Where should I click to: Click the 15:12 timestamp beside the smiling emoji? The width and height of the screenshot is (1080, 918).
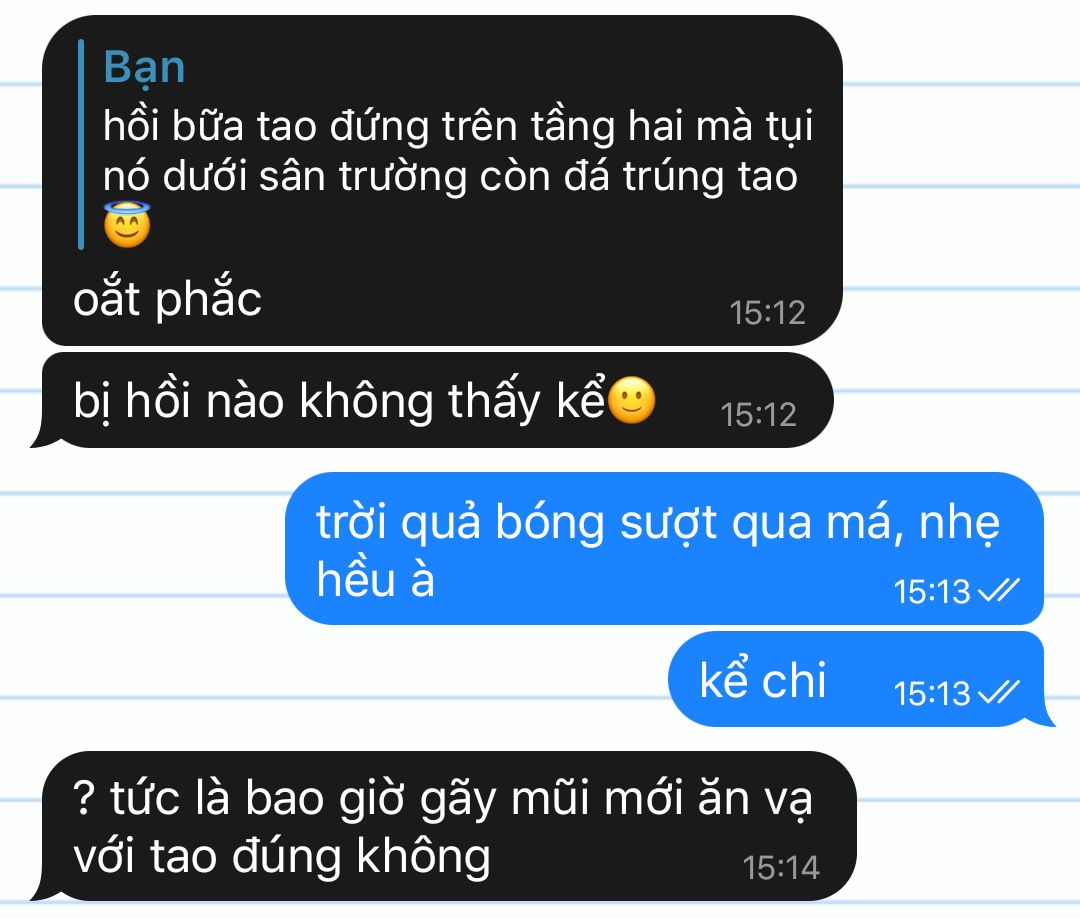point(758,415)
